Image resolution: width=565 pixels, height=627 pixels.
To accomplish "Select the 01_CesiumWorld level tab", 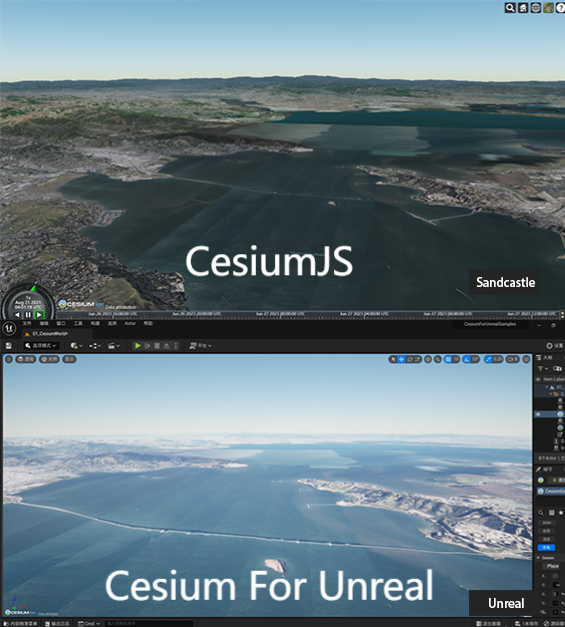I will pyautogui.click(x=57, y=333).
